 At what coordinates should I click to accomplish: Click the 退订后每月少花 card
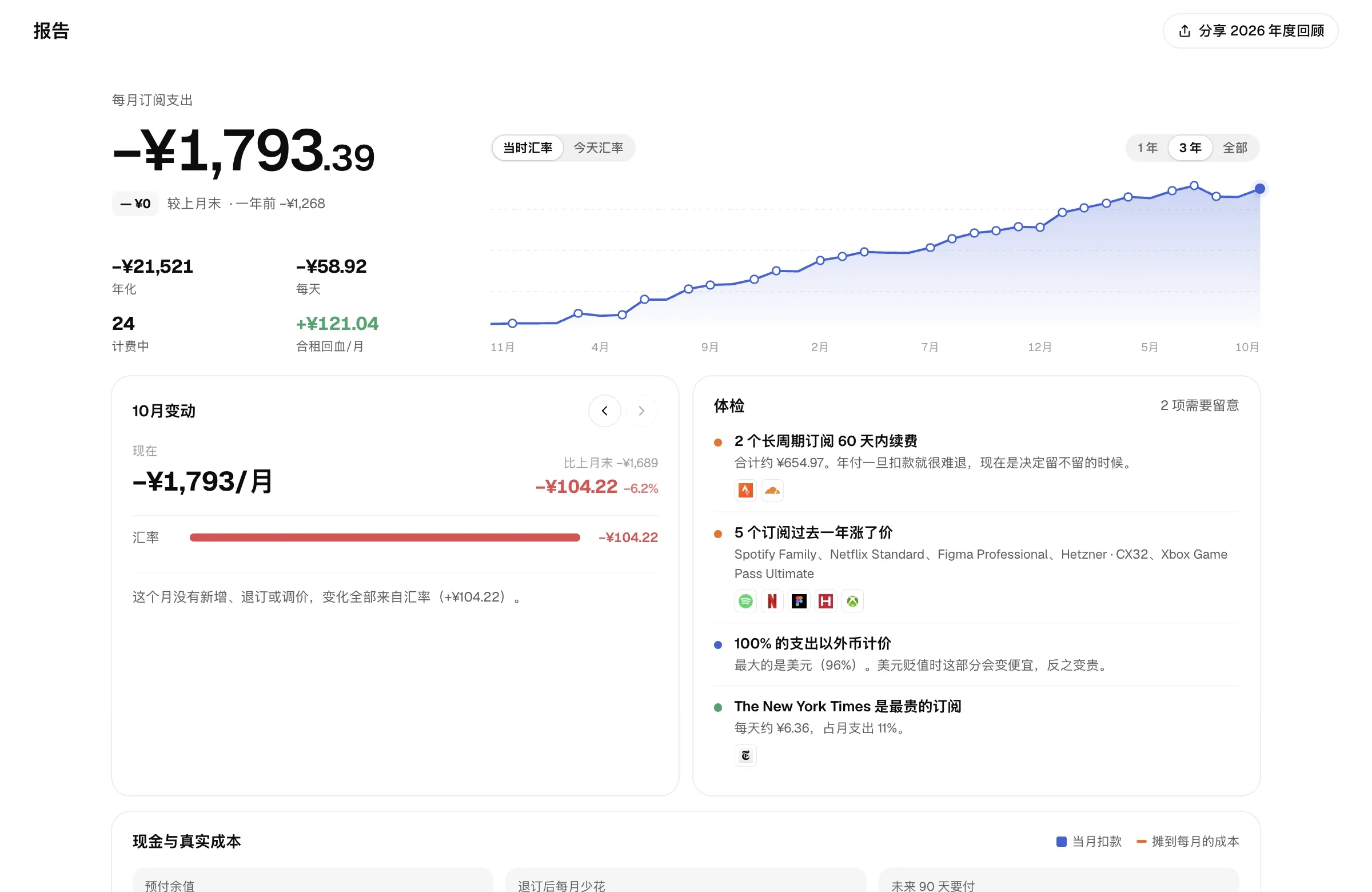coord(685,880)
